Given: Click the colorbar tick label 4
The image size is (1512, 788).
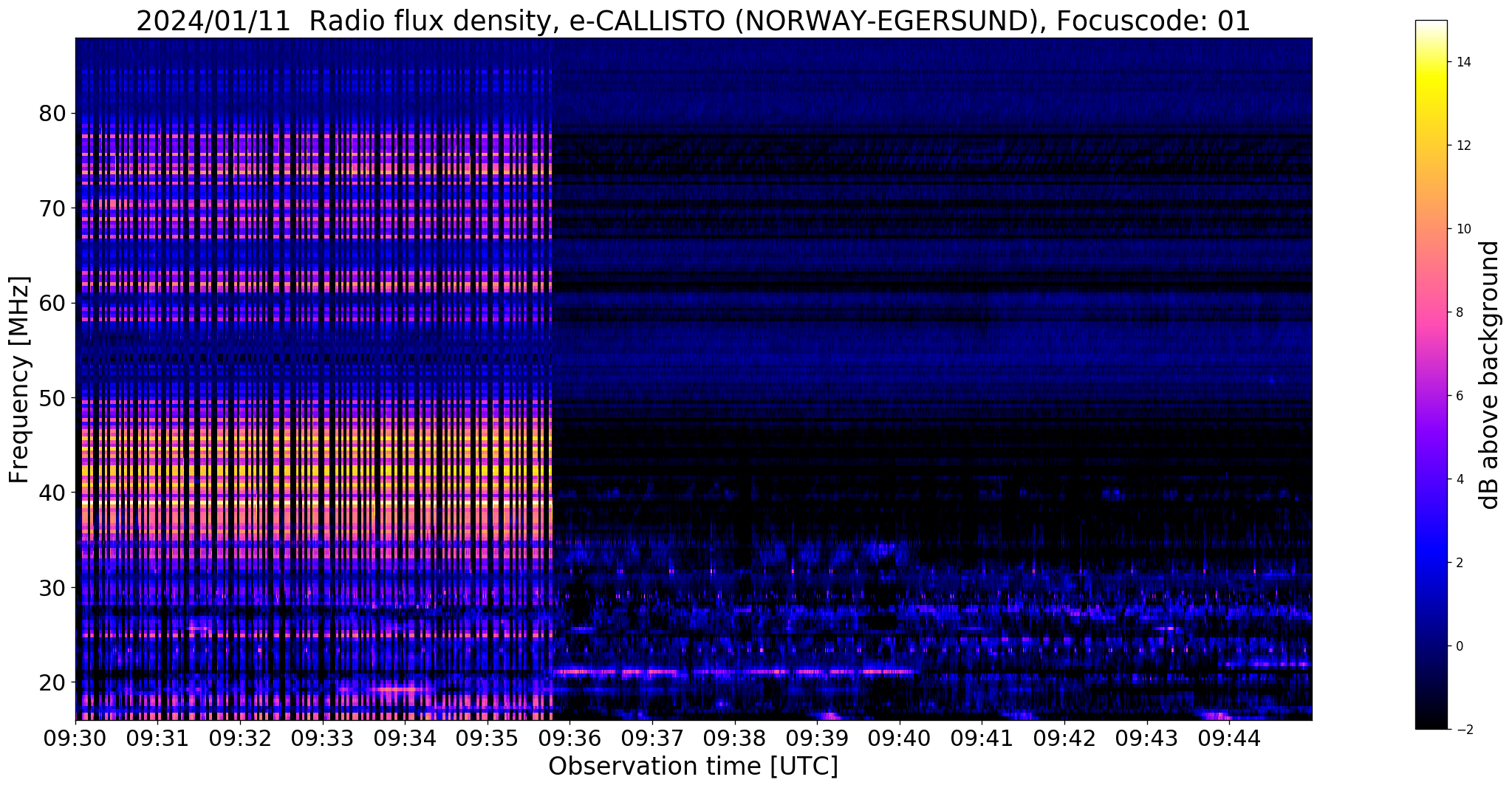Looking at the screenshot, I should click(x=1460, y=479).
